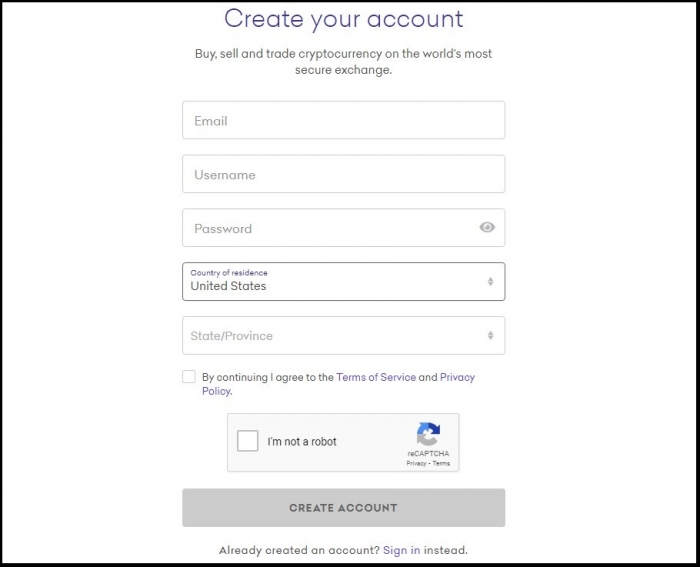Click the arrows beside United States
700x567 pixels.
pos(490,281)
